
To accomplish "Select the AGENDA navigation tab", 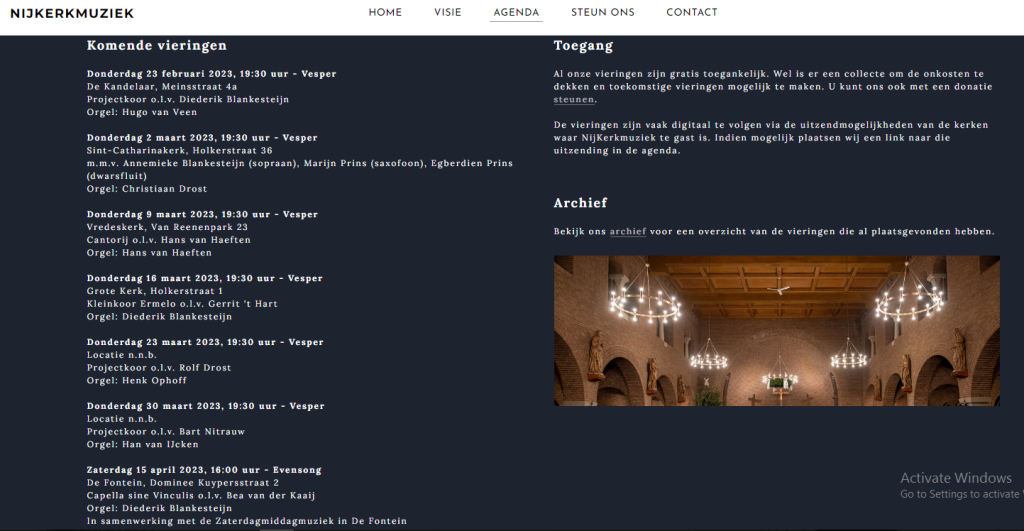I will pos(516,13).
